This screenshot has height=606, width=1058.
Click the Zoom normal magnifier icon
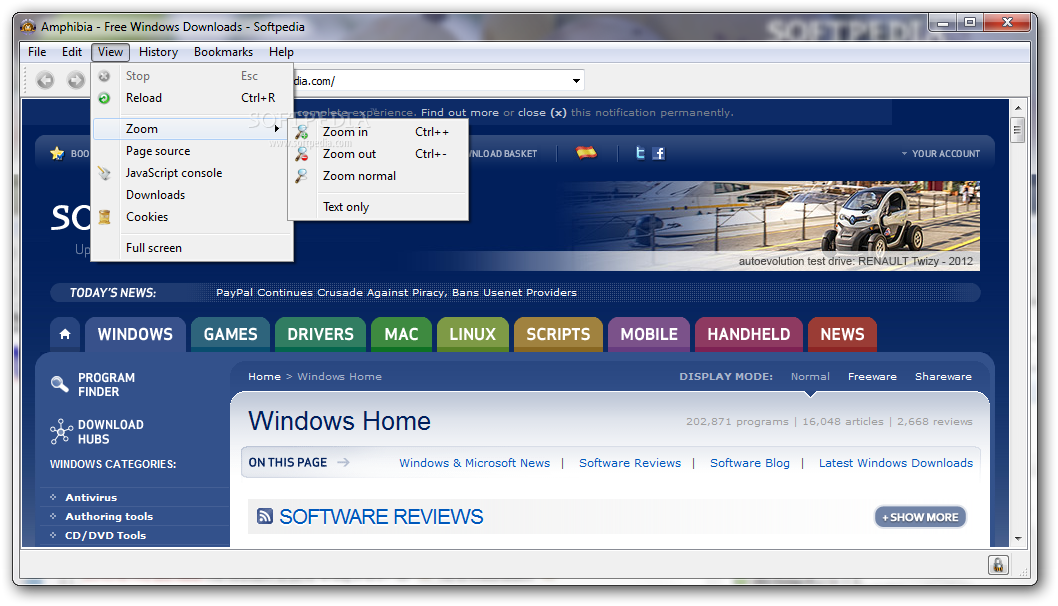click(x=302, y=176)
